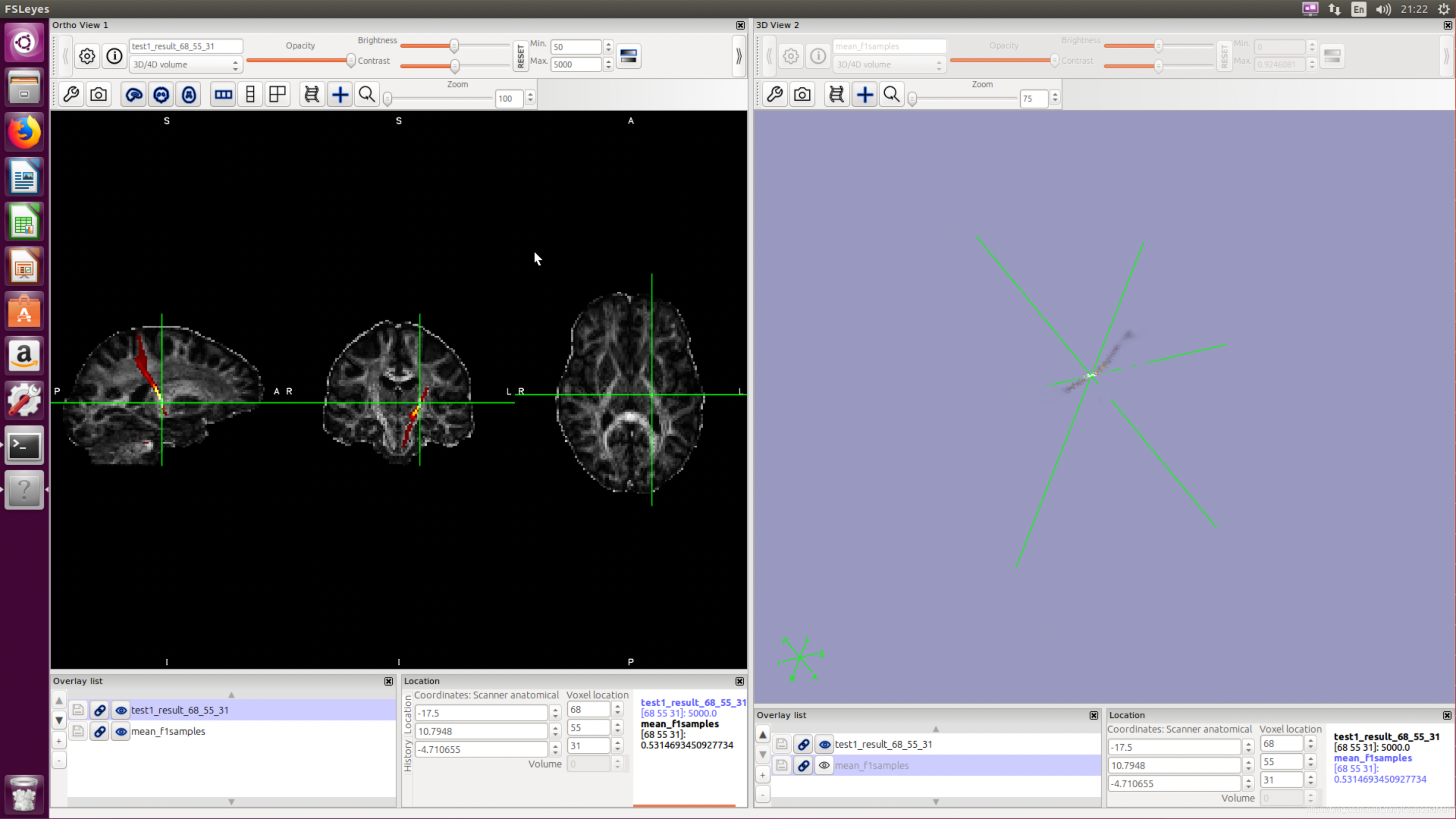Viewport: 1456px width, 819px height.
Task: Toggle the coronal canvas button
Action: [161, 95]
